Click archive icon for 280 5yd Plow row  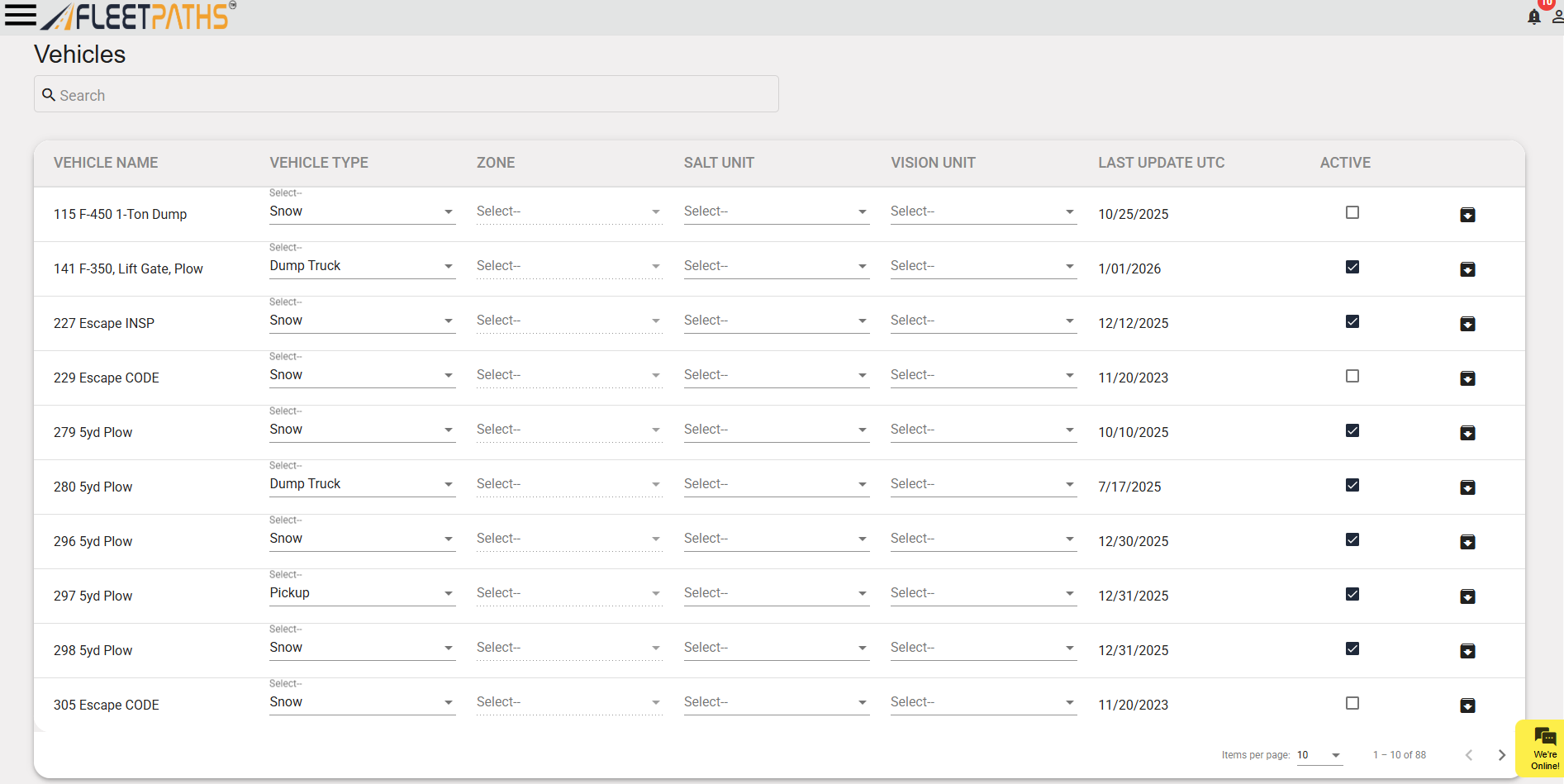[1467, 487]
